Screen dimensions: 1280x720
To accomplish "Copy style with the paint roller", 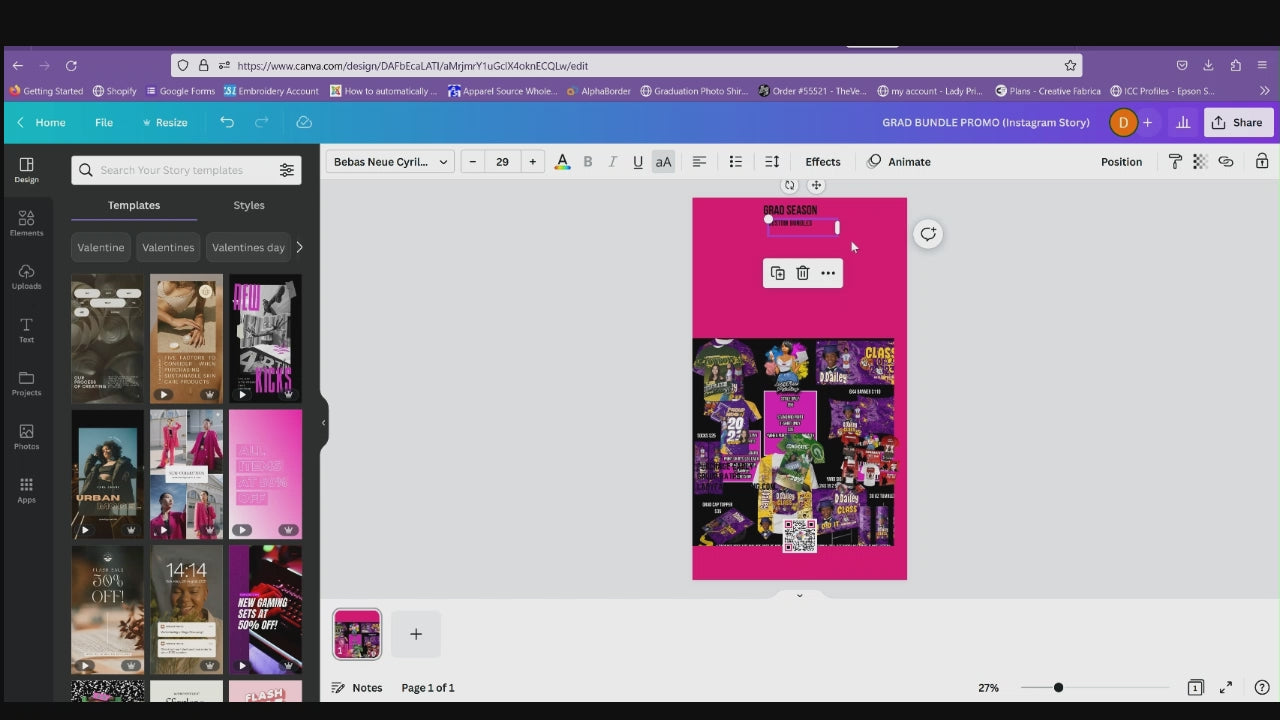I will tap(1175, 162).
